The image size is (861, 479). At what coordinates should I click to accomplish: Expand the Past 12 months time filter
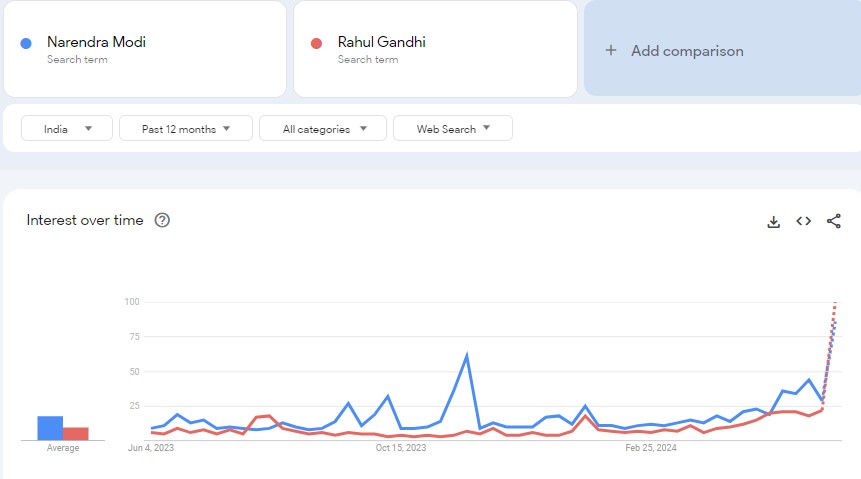185,129
